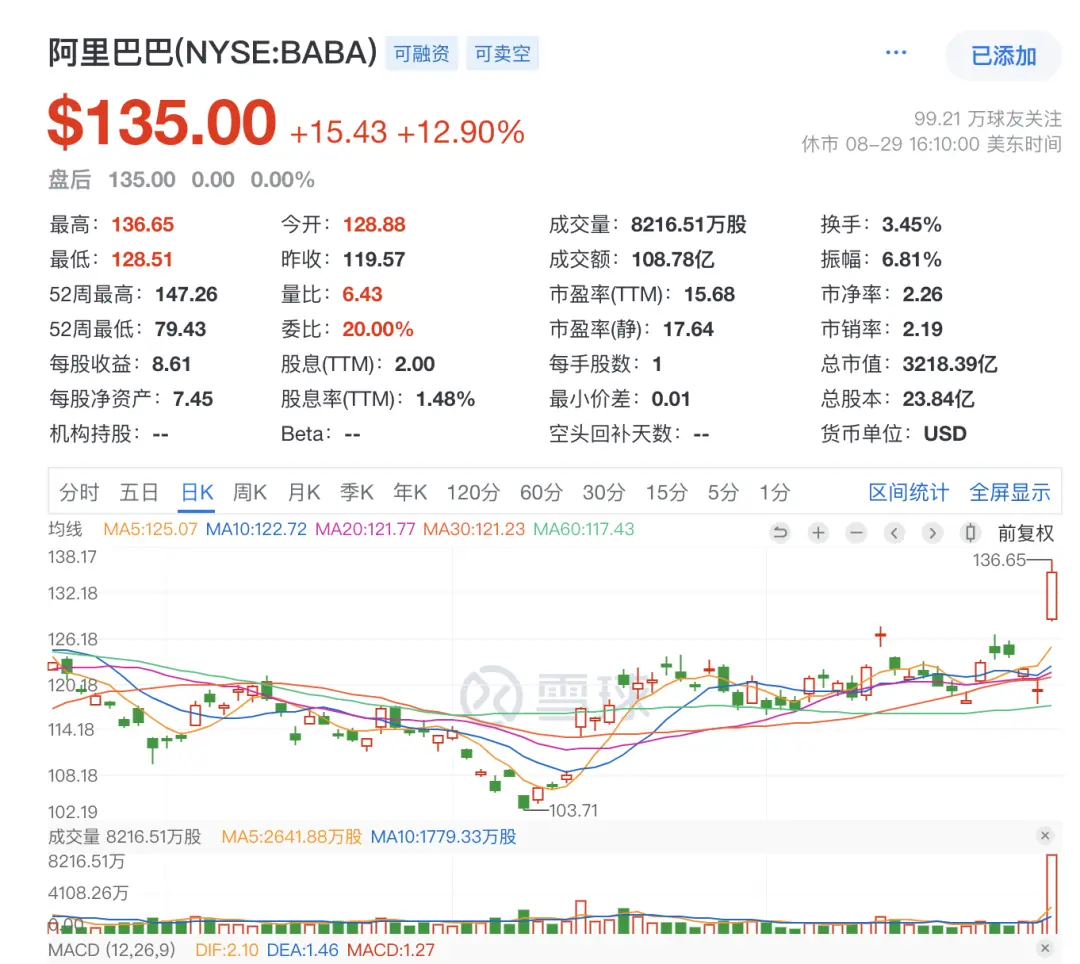Click the last red candlestick at 136.65
This screenshot has width=1080, height=964.
(1051, 596)
